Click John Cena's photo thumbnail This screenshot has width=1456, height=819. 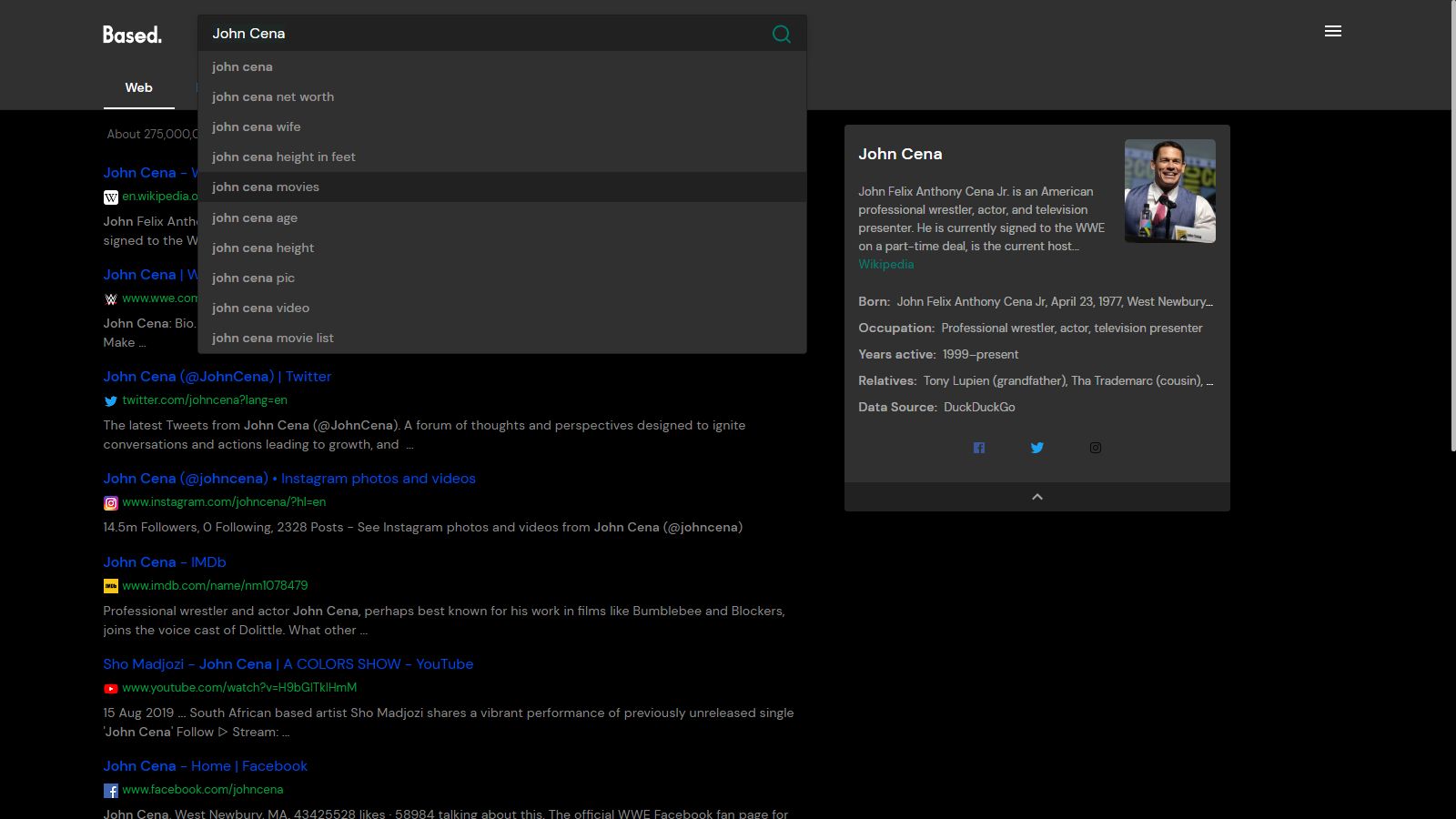(1169, 191)
